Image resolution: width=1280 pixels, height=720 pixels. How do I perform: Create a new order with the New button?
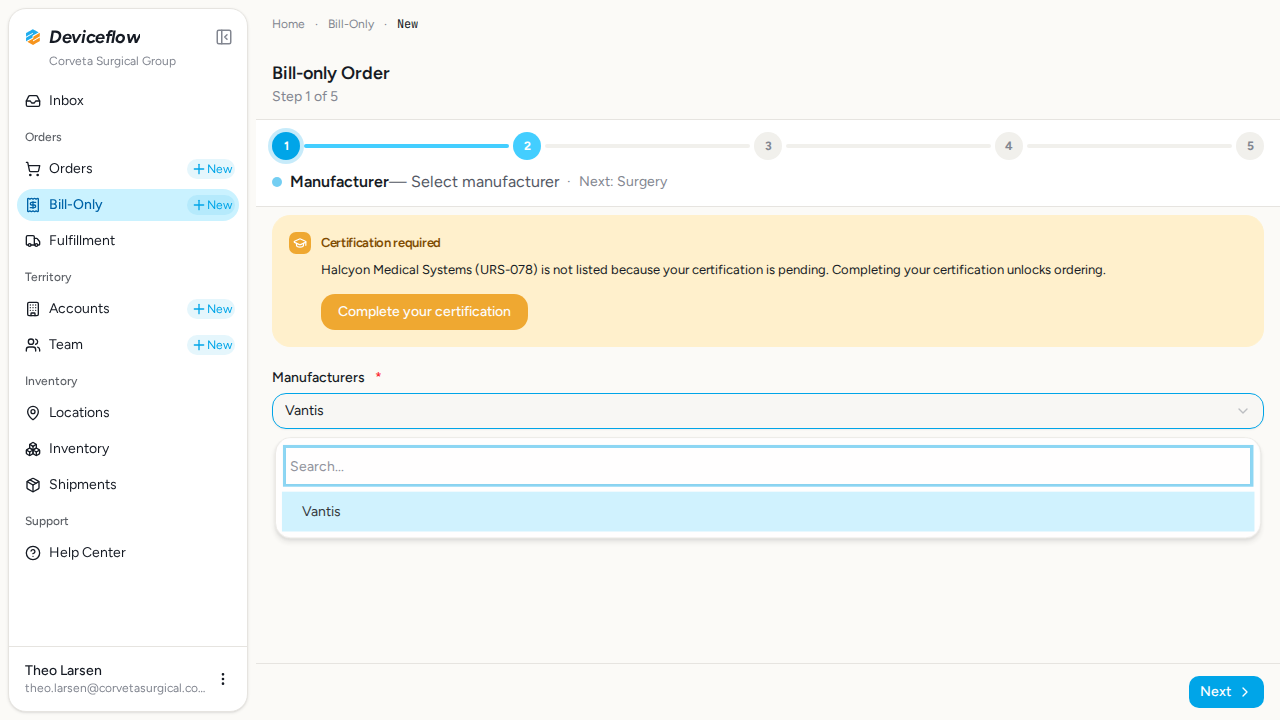[211, 169]
